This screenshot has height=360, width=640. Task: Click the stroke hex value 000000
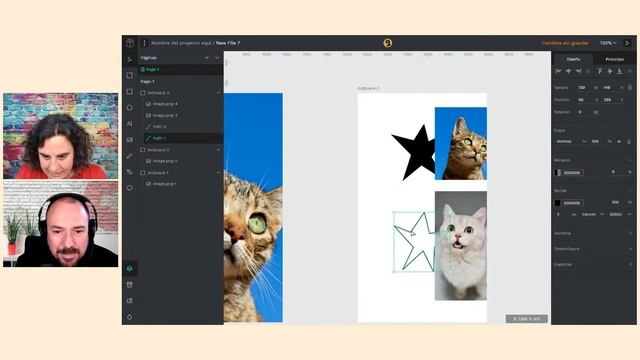pos(572,203)
